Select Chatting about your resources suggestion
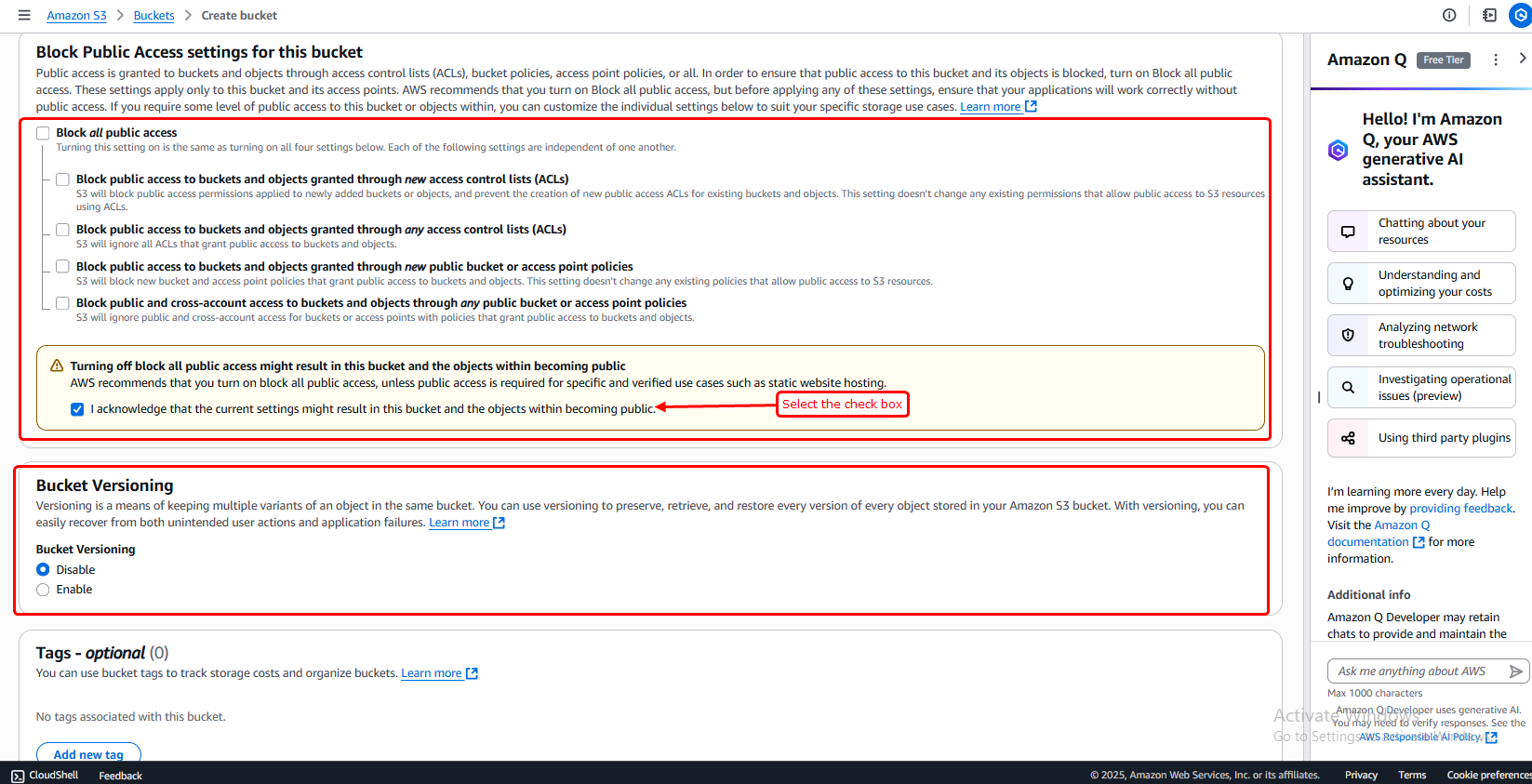Screen dimensions: 1532x784 click(x=1420, y=232)
